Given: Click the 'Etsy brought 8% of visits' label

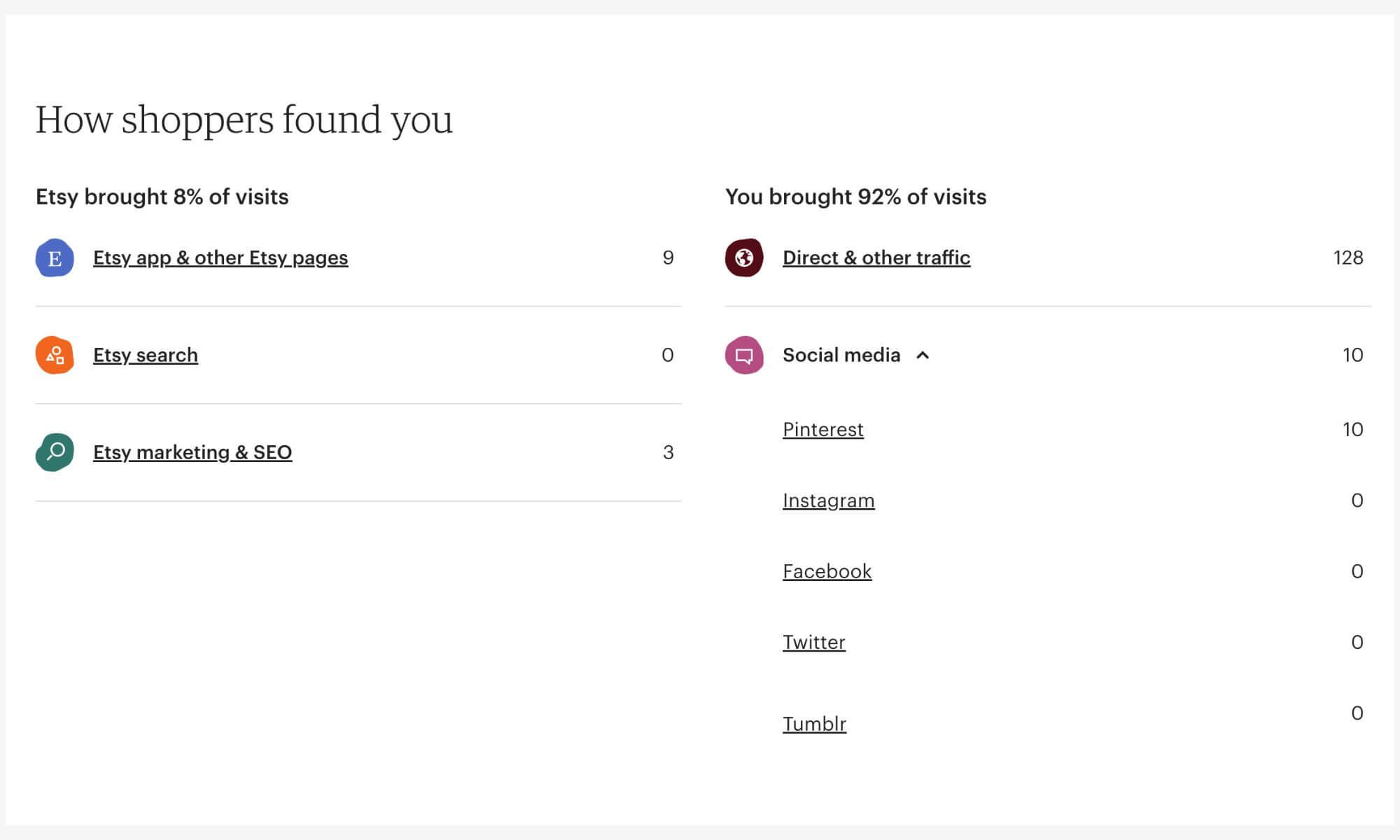Looking at the screenshot, I should pyautogui.click(x=162, y=197).
